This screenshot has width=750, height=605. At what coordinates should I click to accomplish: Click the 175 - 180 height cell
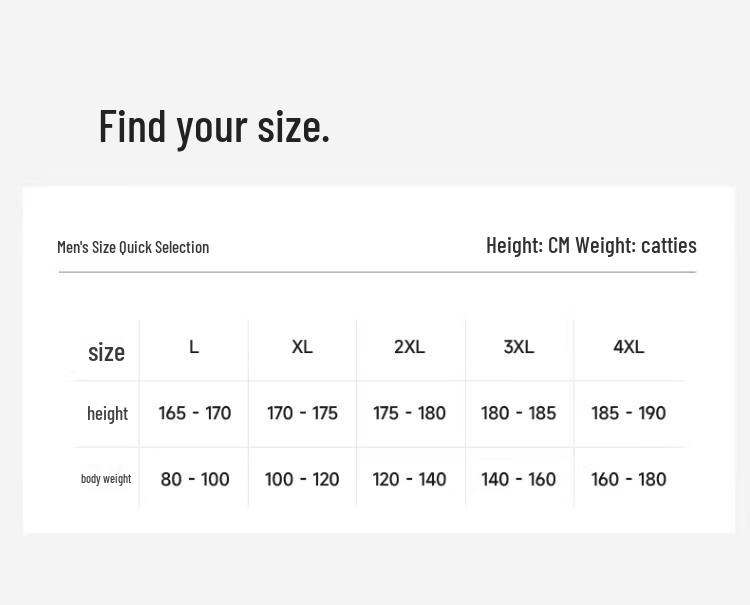click(x=410, y=413)
